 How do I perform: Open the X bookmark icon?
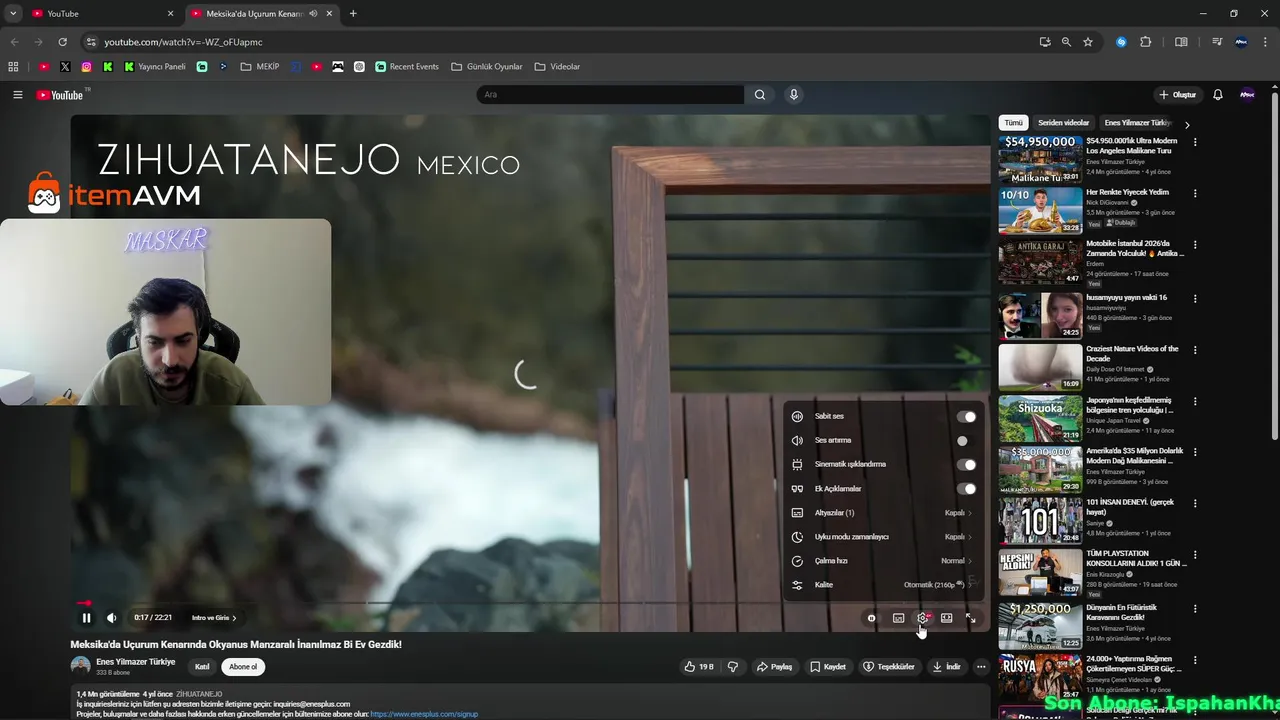(x=65, y=67)
